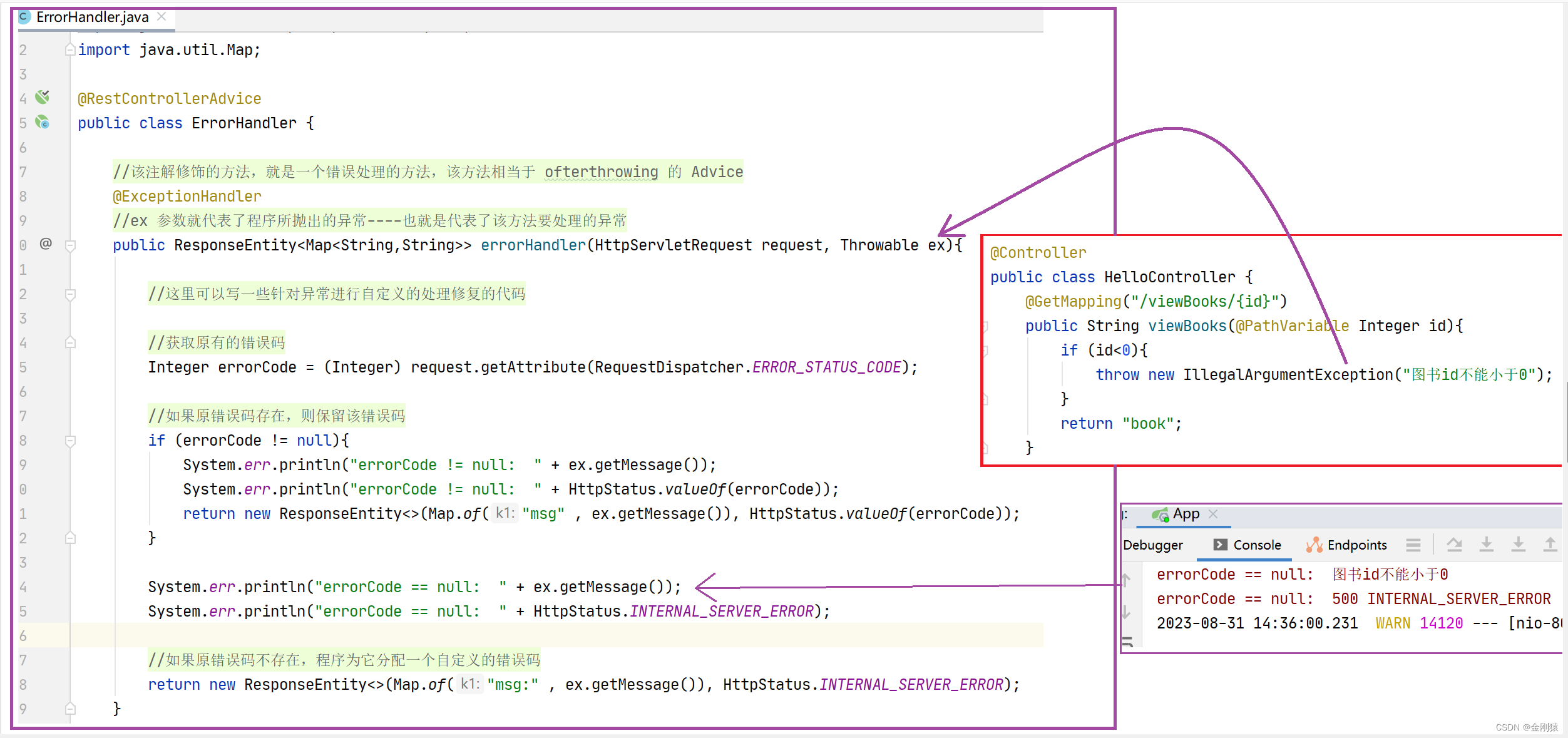Click fold end marker of errorHandler method
1568x738 pixels.
(70, 709)
